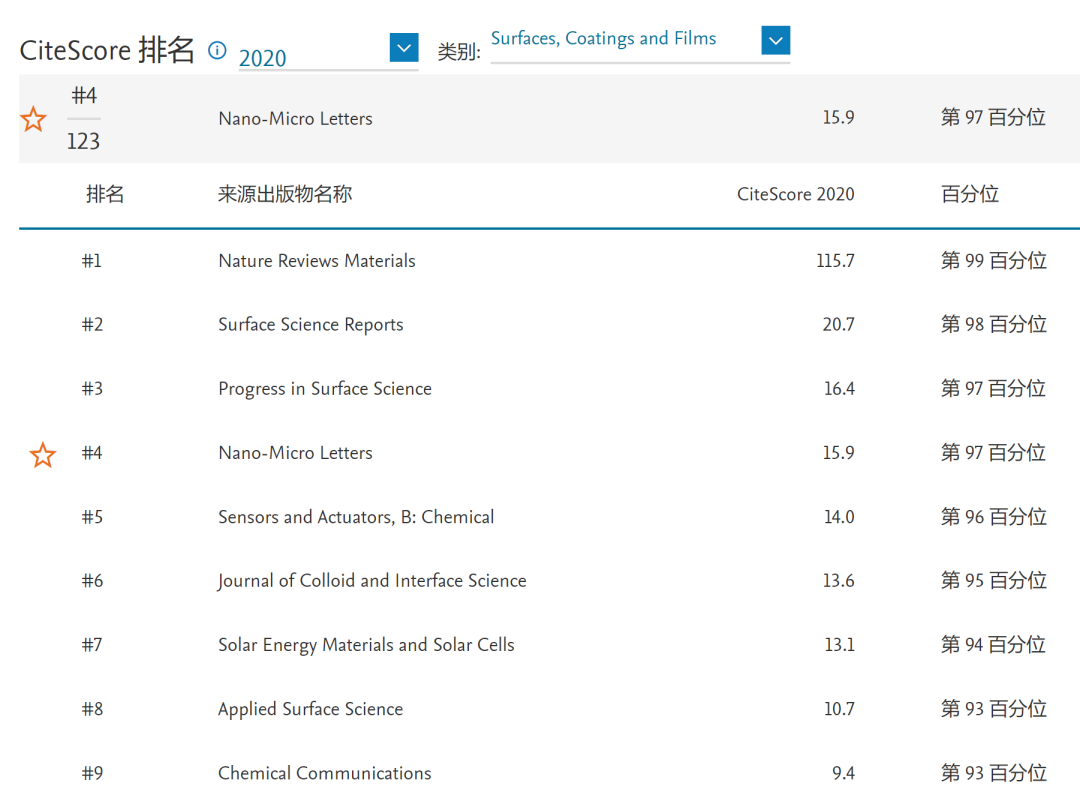Click the 来源出版物名称 column header
Screen dimensions: 1080x807
[x=285, y=194]
